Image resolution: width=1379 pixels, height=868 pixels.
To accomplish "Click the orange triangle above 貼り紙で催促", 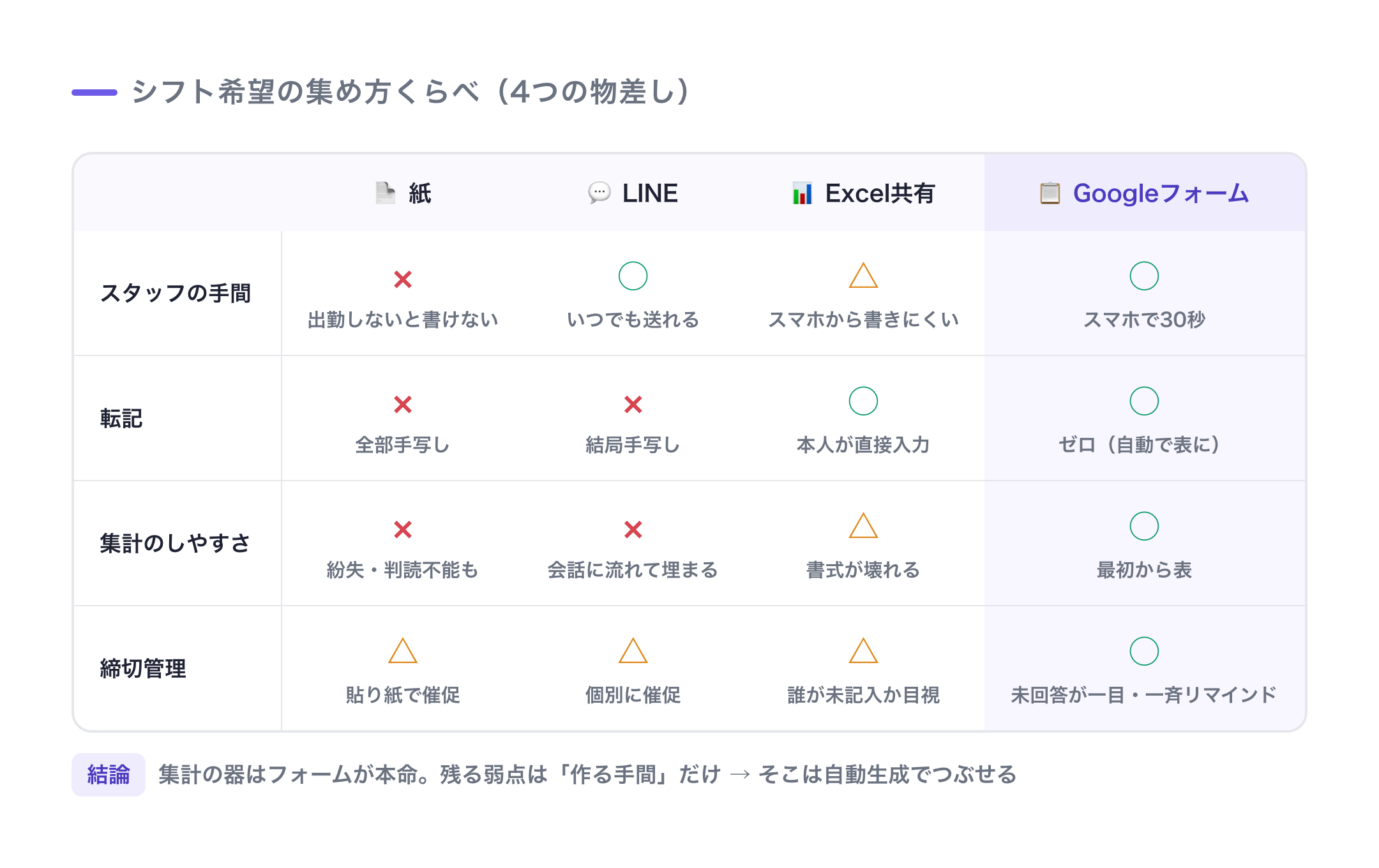I will (403, 651).
